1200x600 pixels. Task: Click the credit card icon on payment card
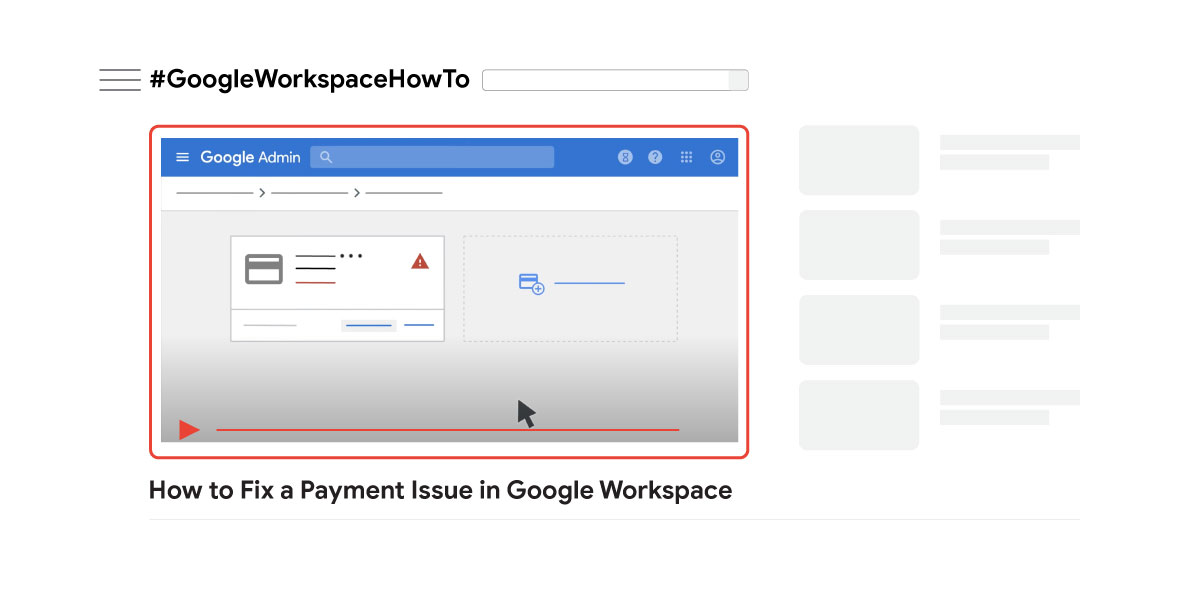[x=264, y=269]
